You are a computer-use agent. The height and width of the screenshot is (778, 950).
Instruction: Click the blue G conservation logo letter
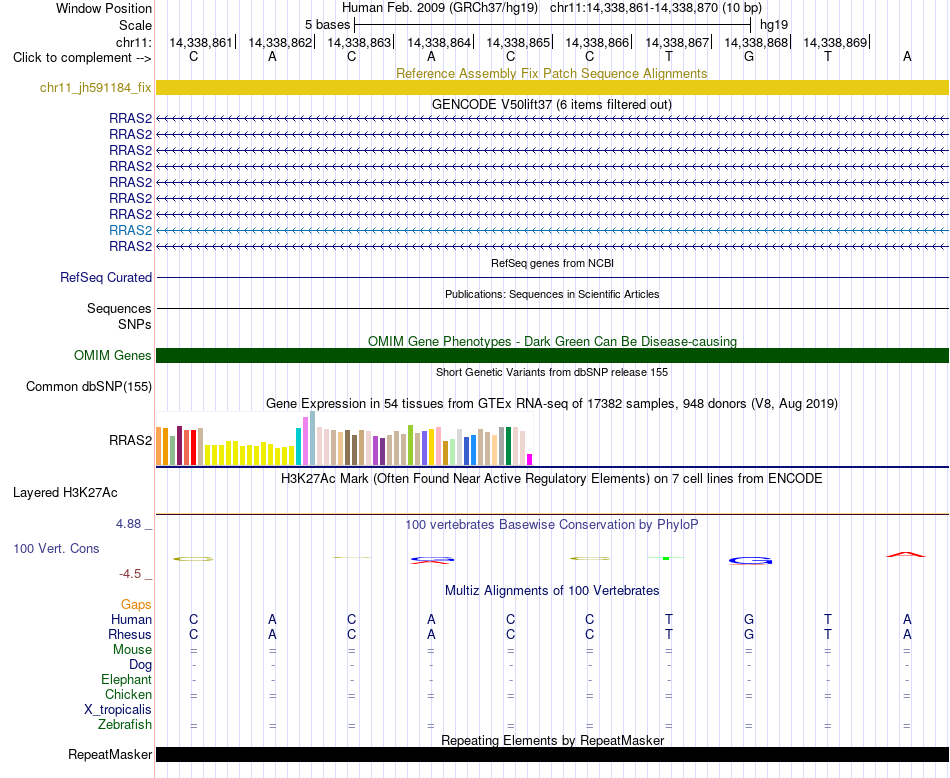coord(750,560)
